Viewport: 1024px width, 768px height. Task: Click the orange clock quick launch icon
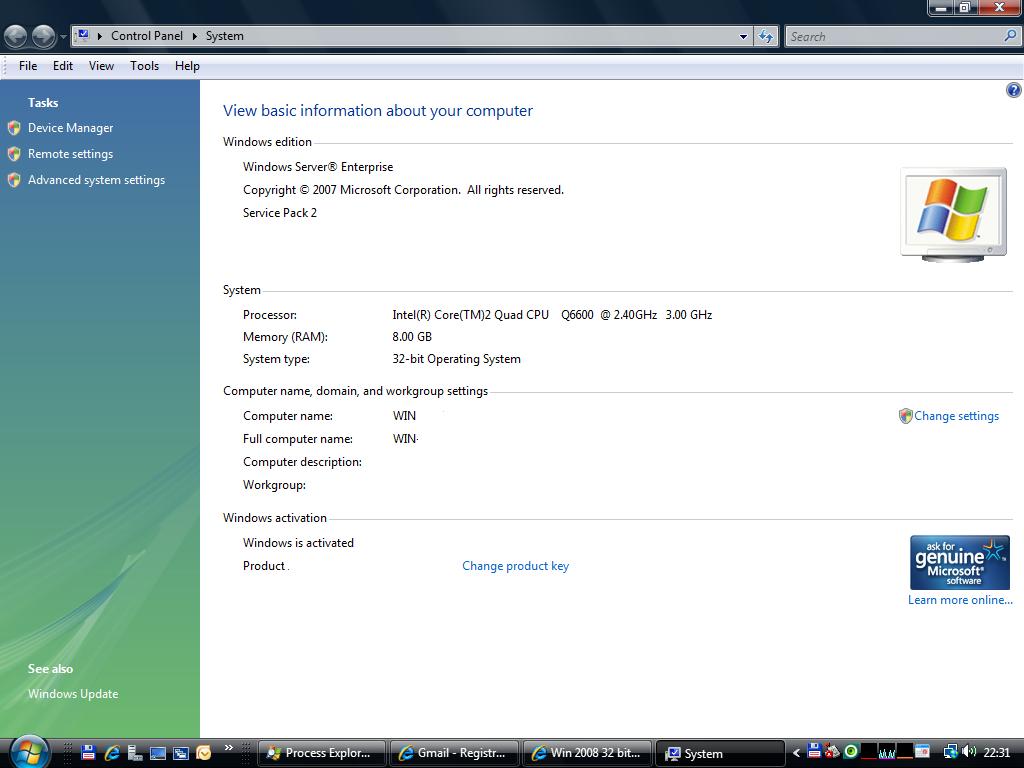tap(204, 753)
